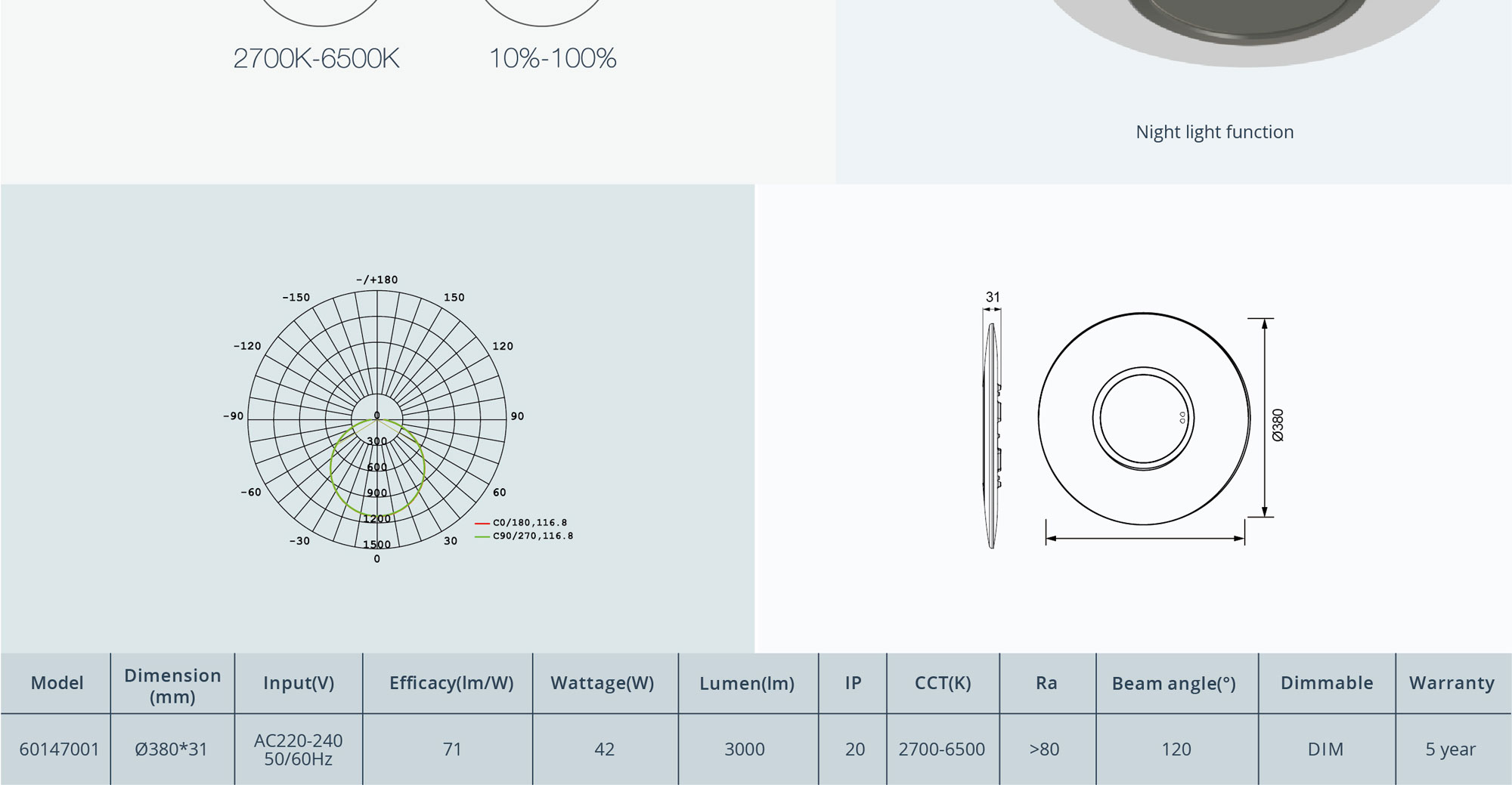Click the 'Ø380' dimension label
1512x785 pixels.
point(1278,425)
